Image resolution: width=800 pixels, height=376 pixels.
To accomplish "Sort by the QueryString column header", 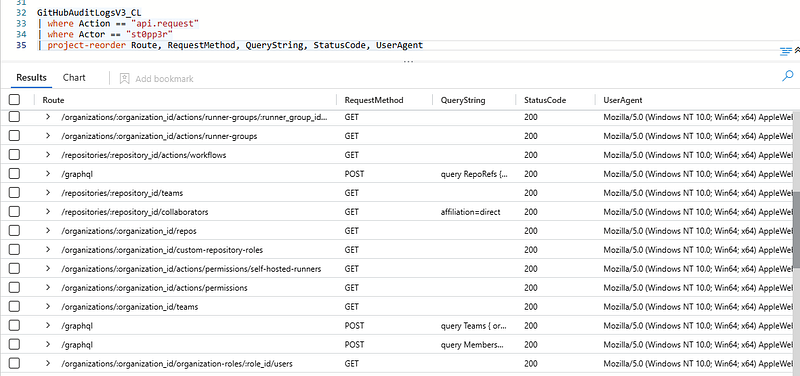I will click(x=463, y=101).
